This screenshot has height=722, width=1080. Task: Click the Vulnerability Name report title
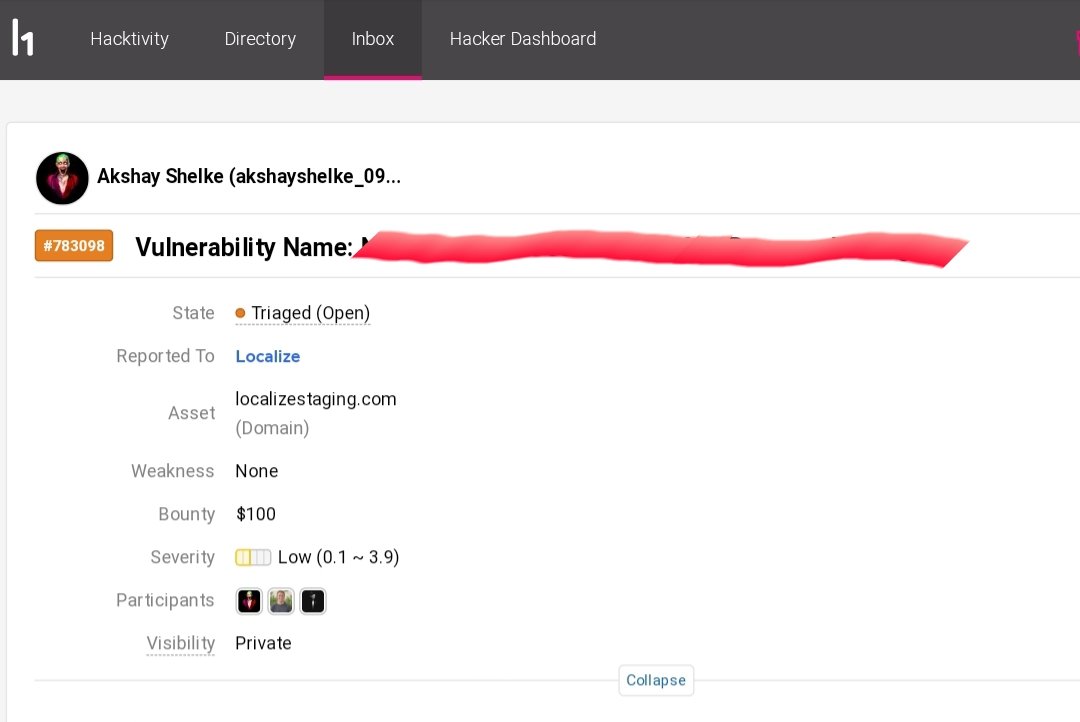pos(551,247)
